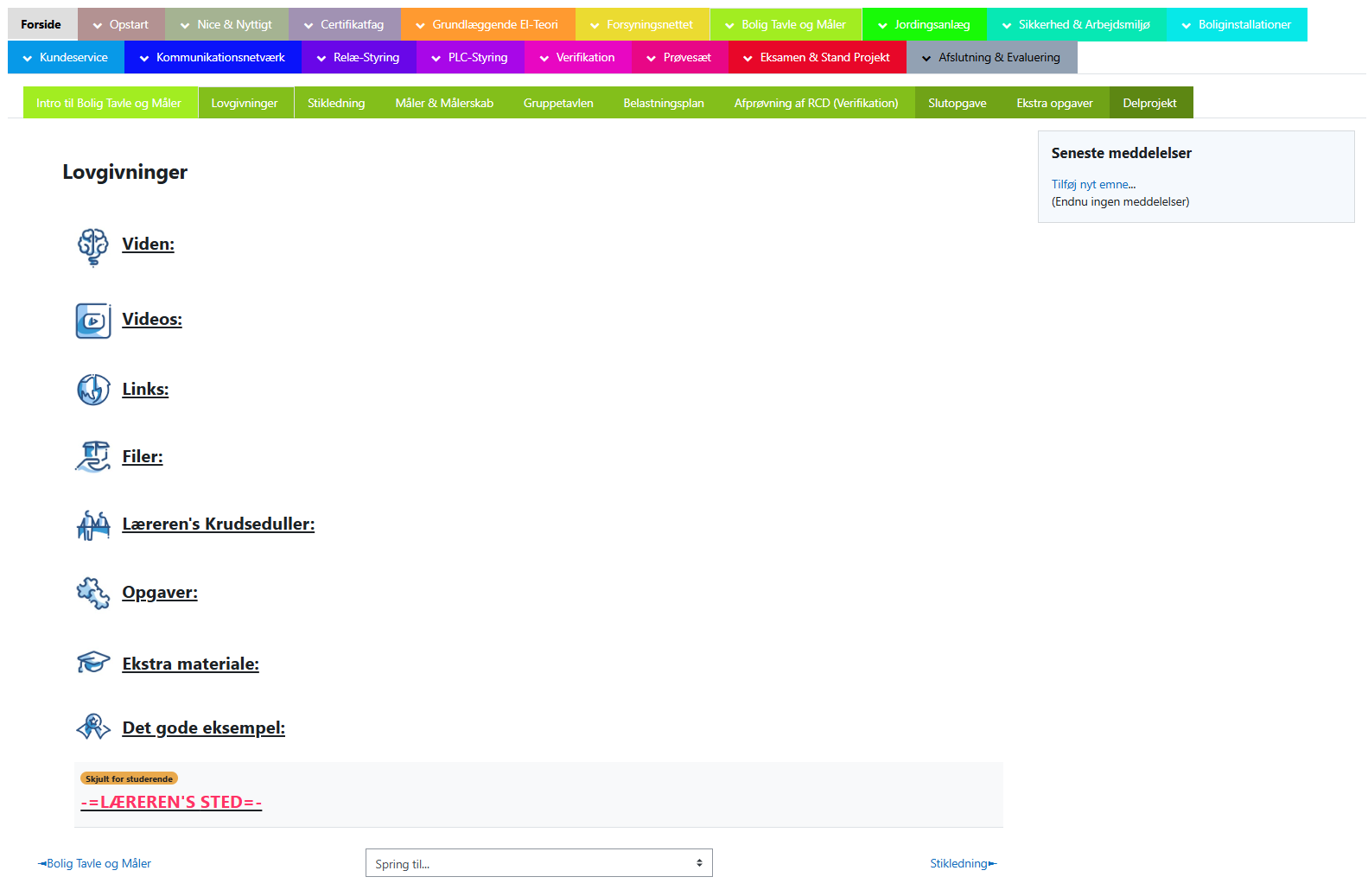The image size is (1368, 896).
Task: Expand the PLC-Styring dropdown menu
Action: 436,58
